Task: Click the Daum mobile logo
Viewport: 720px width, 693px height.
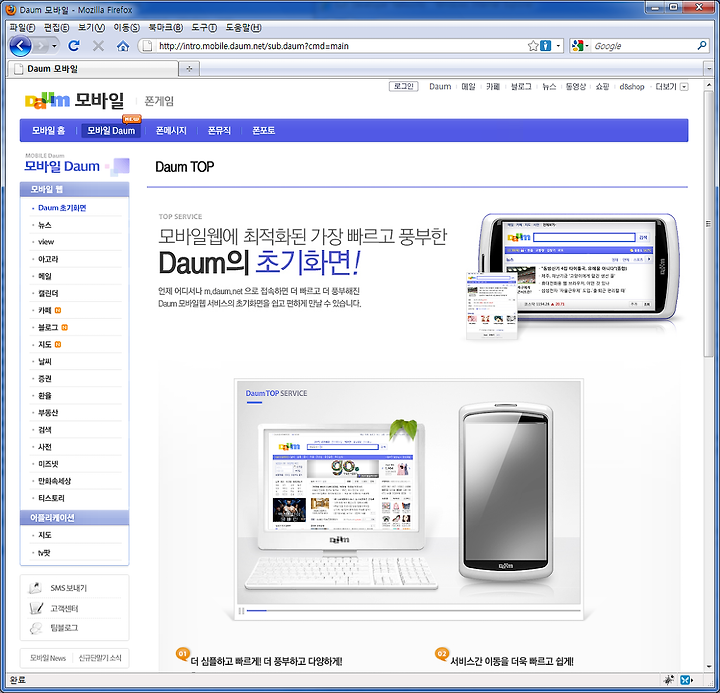Action: click(74, 100)
